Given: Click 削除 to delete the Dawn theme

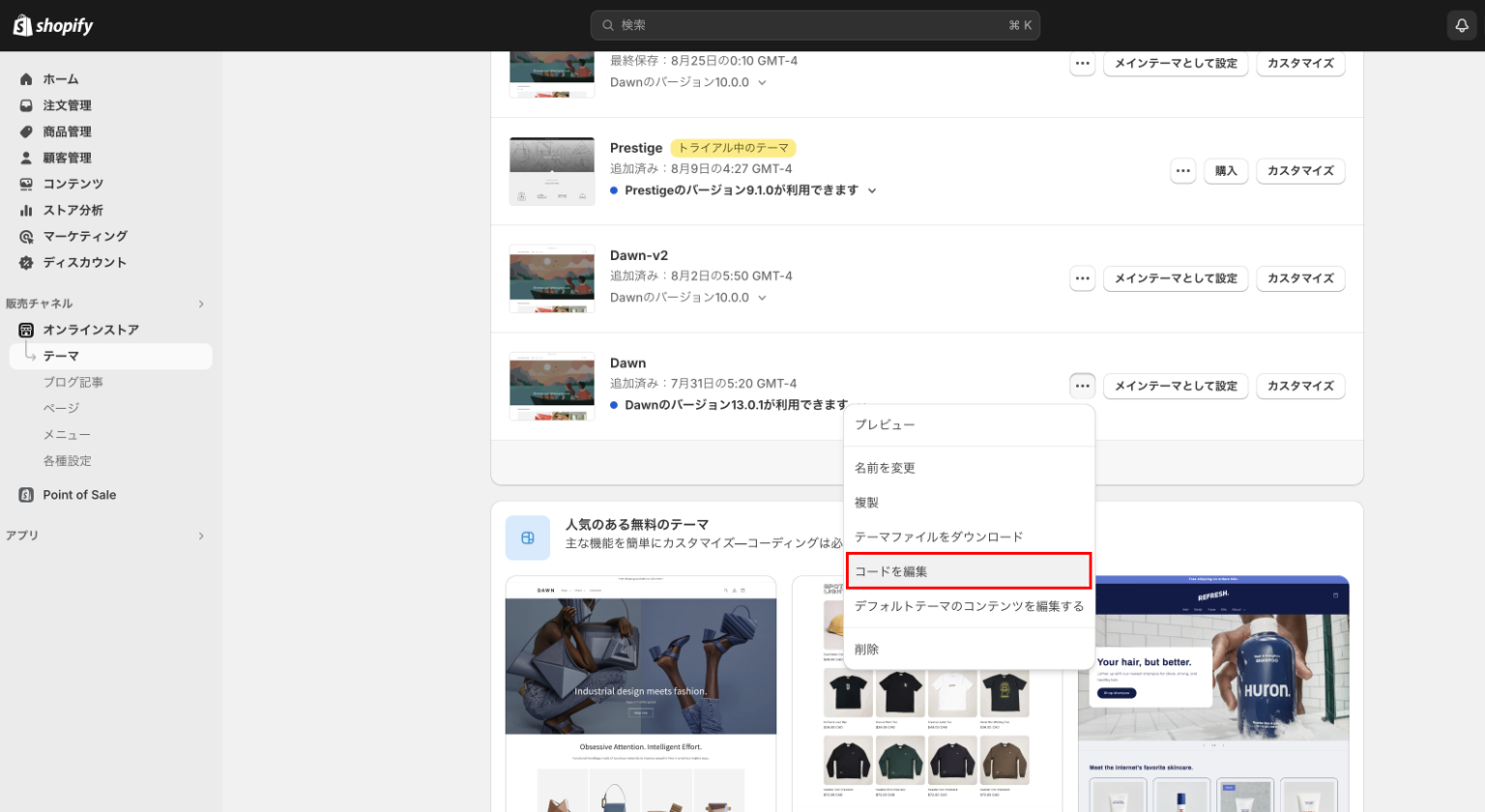Looking at the screenshot, I should coord(865,649).
